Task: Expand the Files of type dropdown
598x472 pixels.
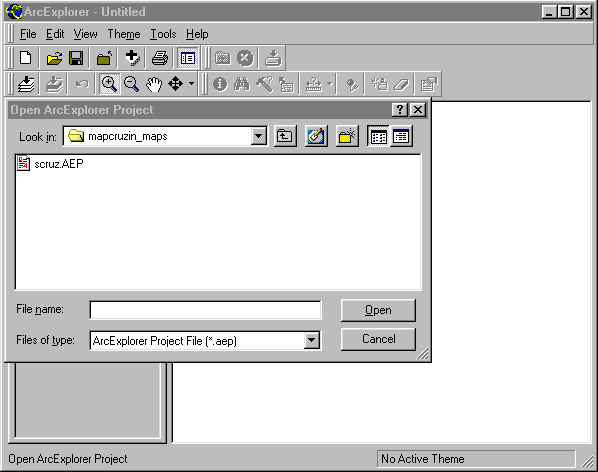Action: [x=312, y=340]
